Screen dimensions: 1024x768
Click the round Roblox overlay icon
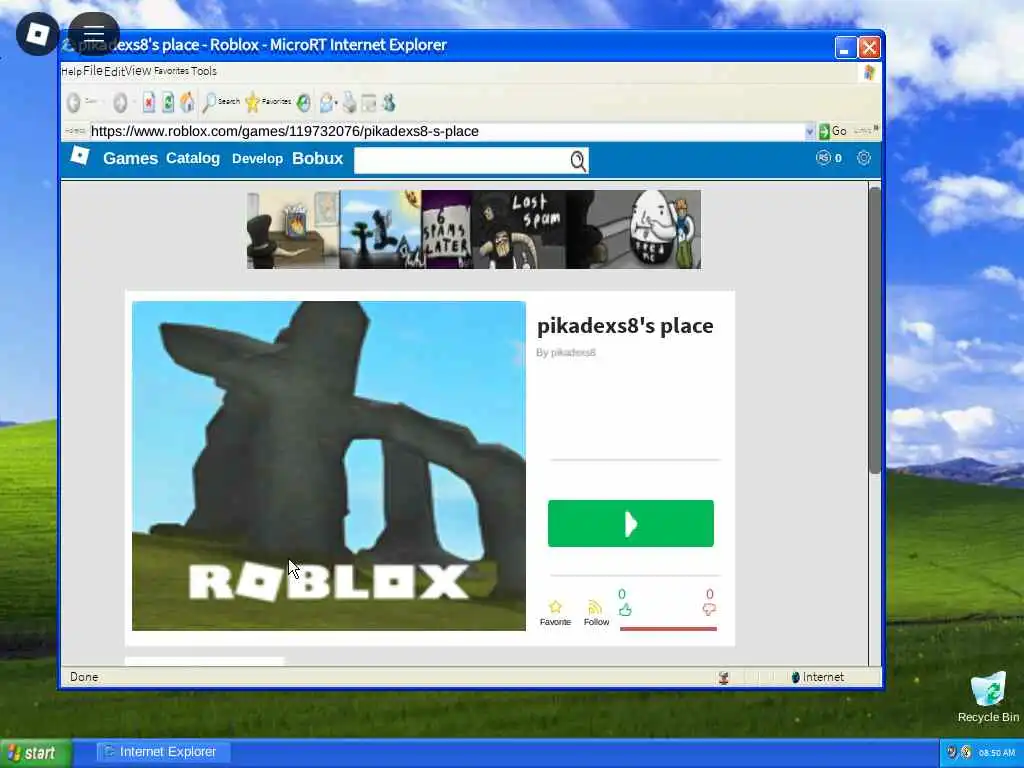[x=38, y=34]
